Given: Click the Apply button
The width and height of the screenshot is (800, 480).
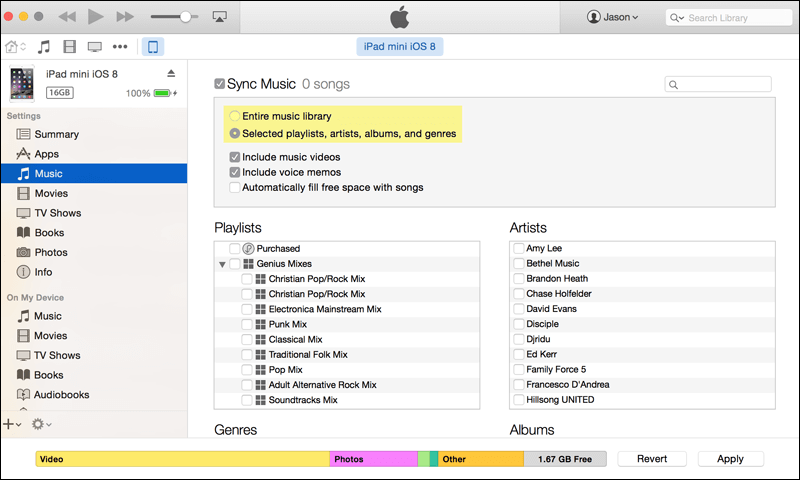Looking at the screenshot, I should pos(731,459).
